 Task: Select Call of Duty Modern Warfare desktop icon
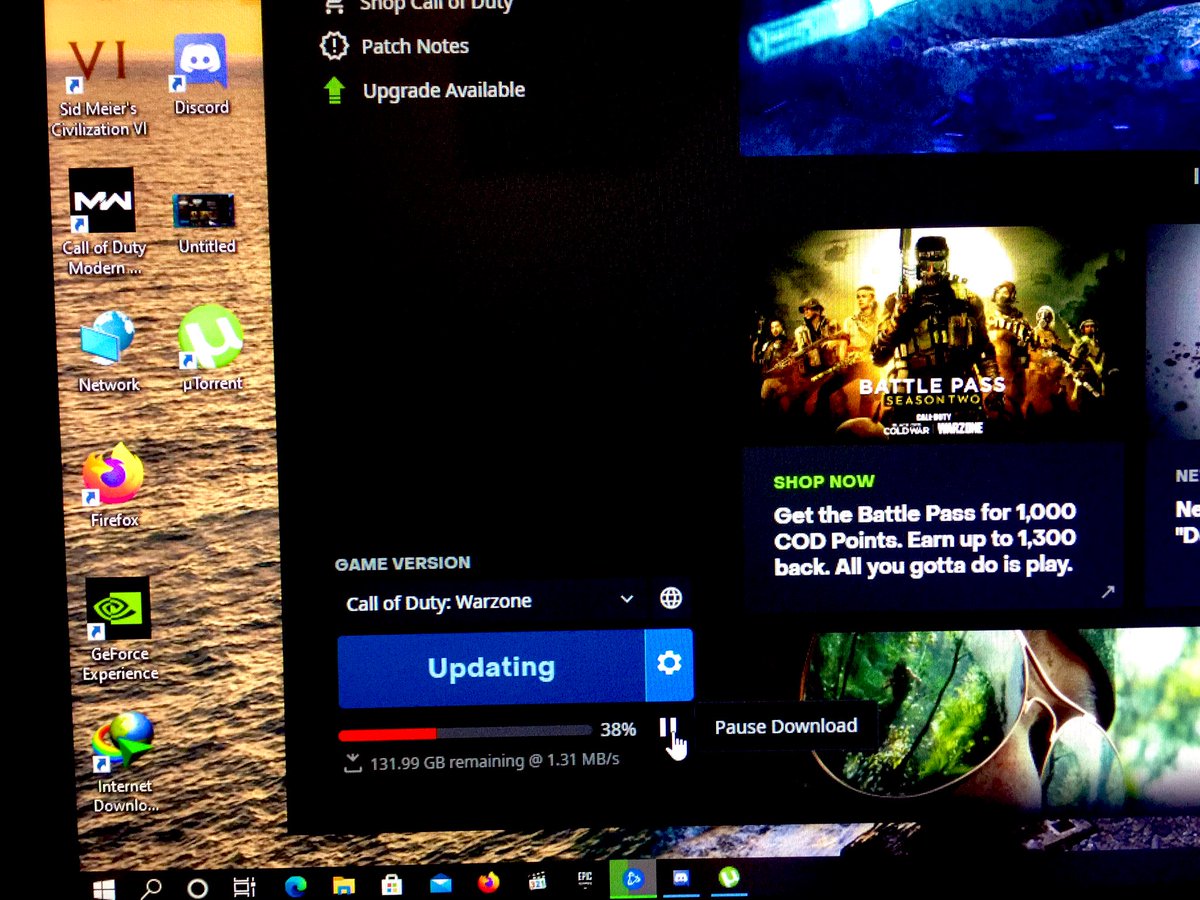[103, 221]
